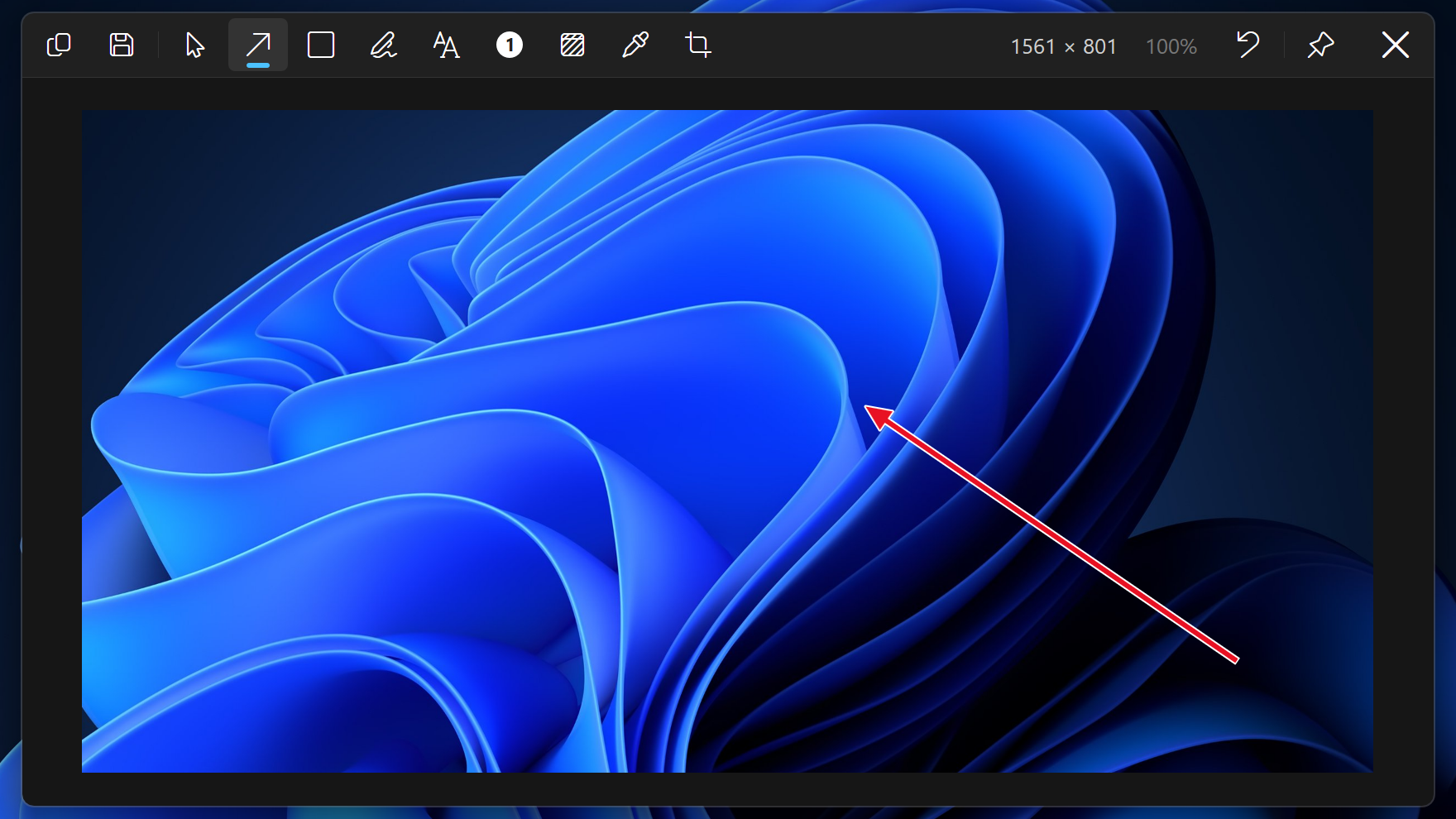Pick the freehand Pen tool

(x=384, y=45)
